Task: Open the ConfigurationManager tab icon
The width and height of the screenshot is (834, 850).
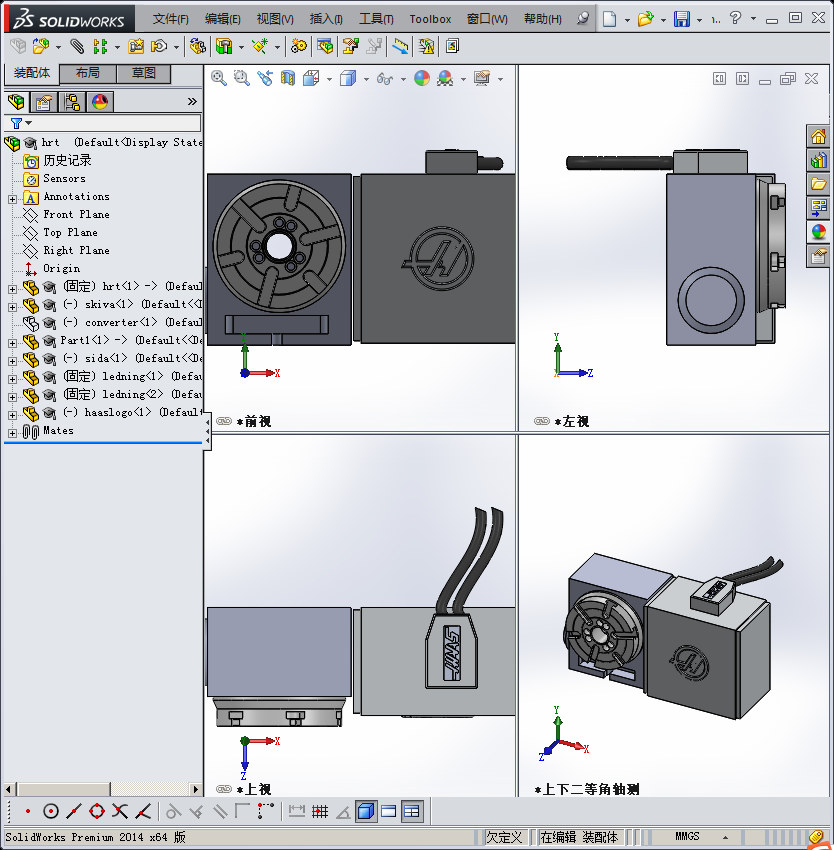Action: tap(72, 102)
